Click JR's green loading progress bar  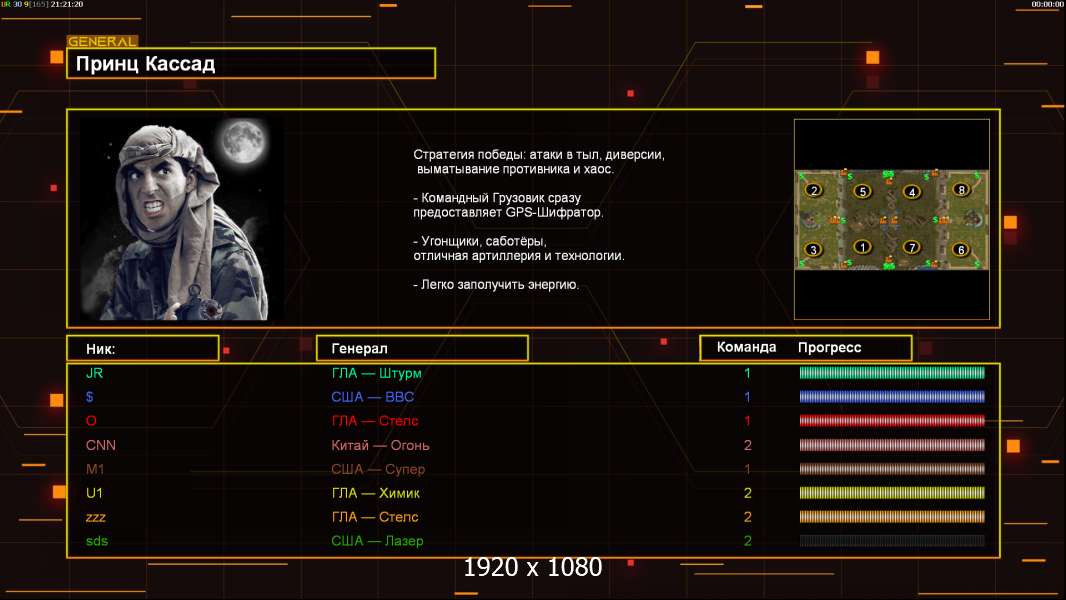[x=892, y=372]
